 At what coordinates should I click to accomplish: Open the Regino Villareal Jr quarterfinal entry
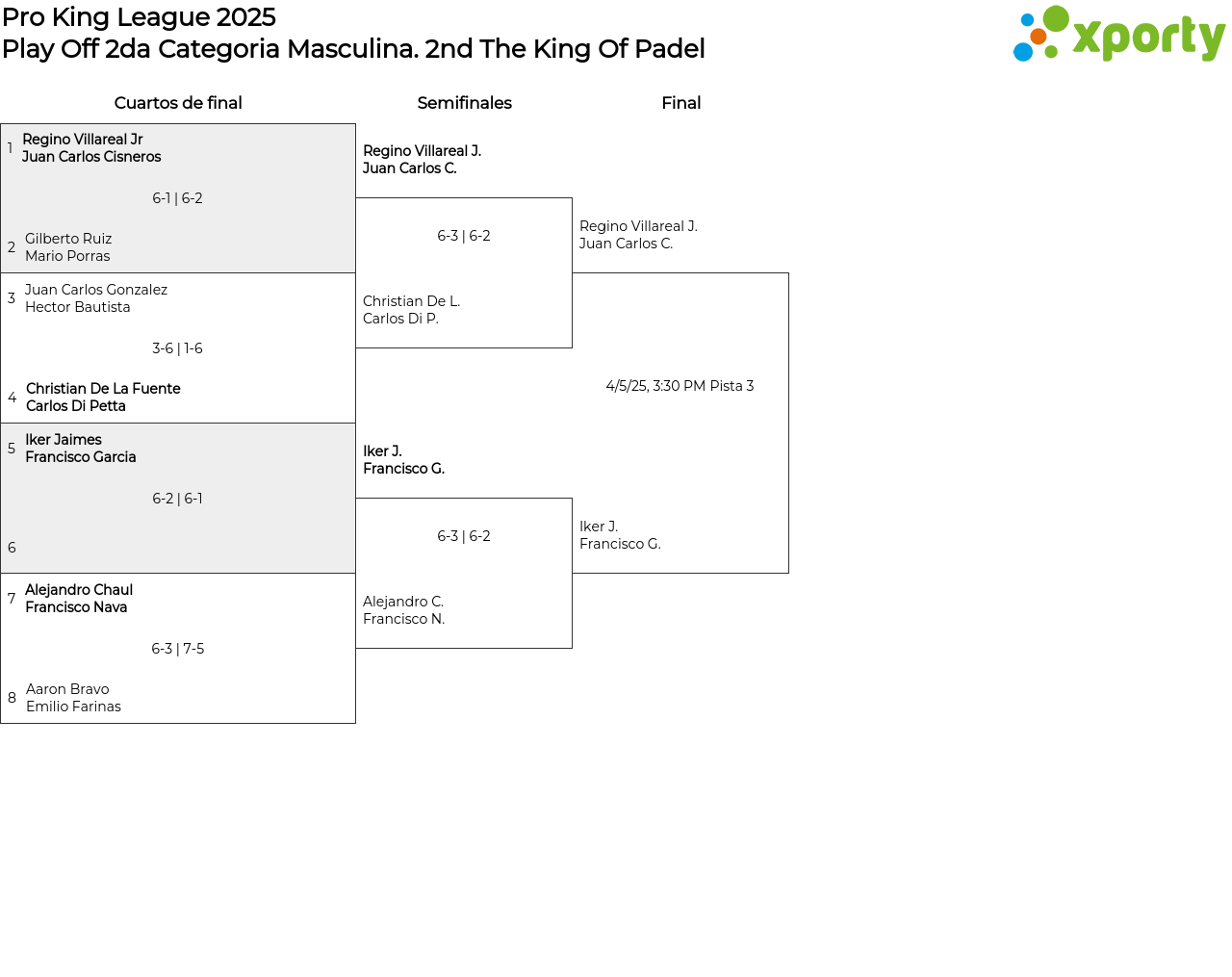pyautogui.click(x=91, y=148)
